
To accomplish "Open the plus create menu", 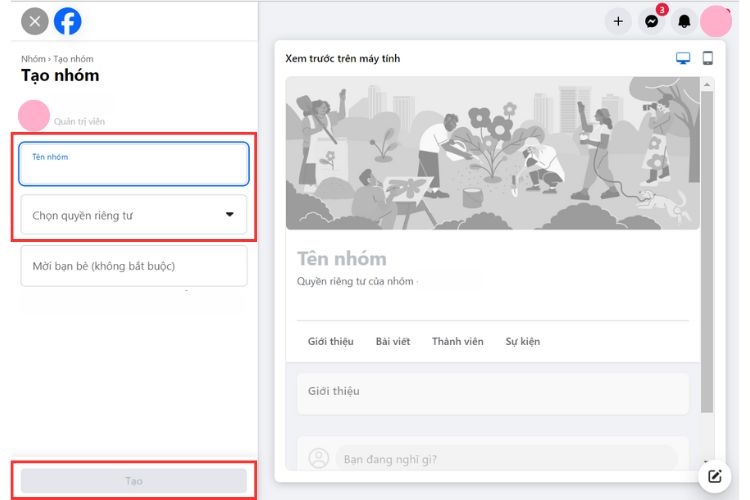I will pos(618,22).
